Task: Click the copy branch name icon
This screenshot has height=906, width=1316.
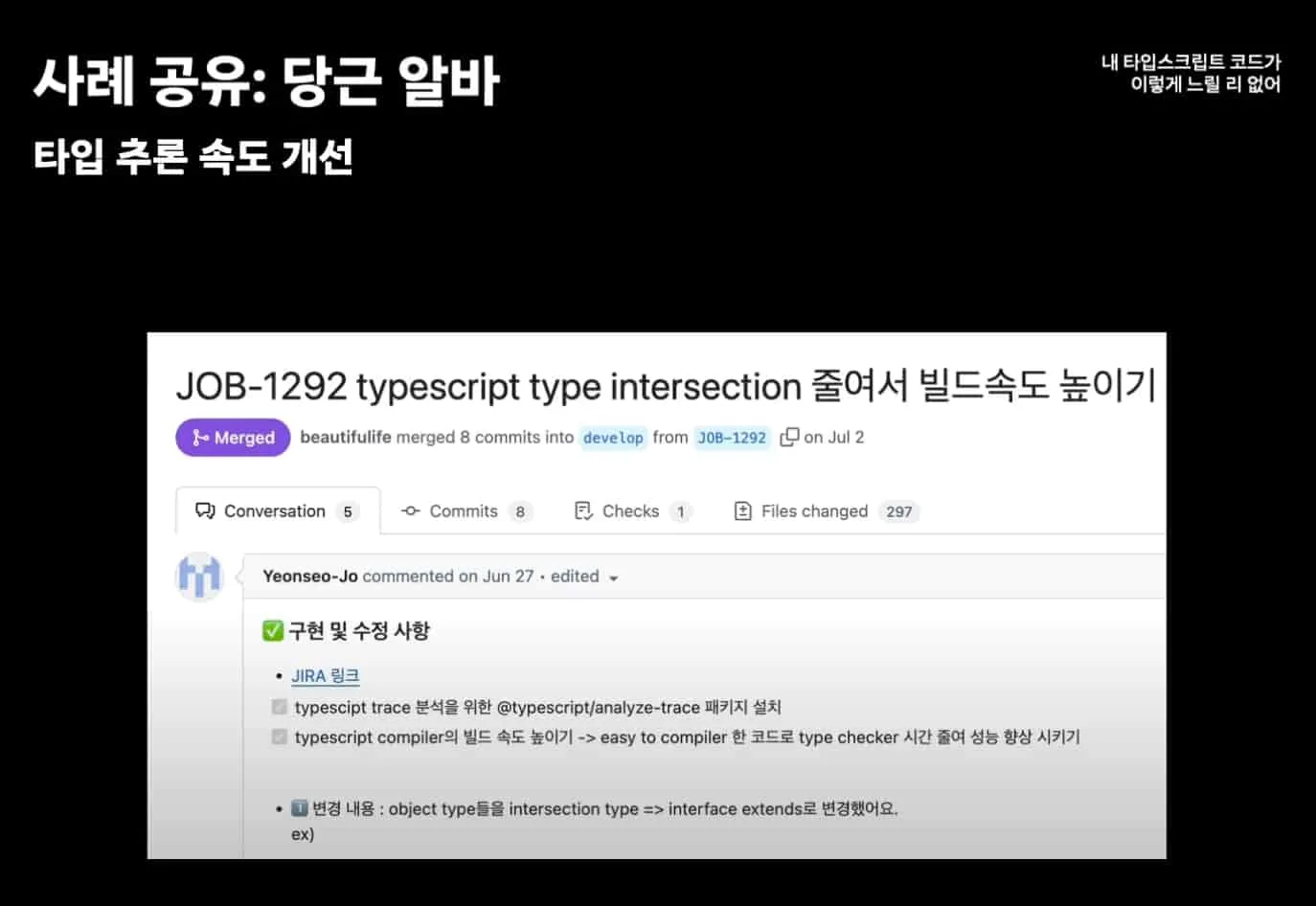Action: point(789,436)
